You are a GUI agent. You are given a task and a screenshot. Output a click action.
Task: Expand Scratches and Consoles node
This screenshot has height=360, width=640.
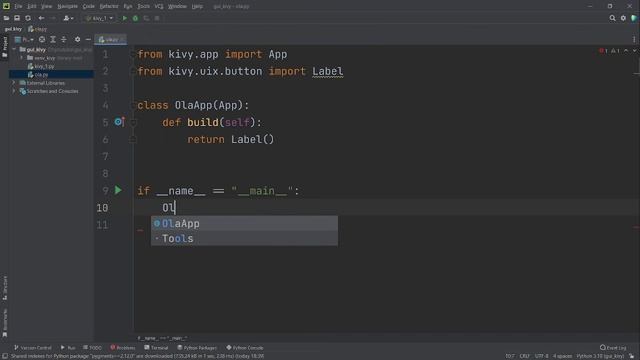[x=14, y=91]
